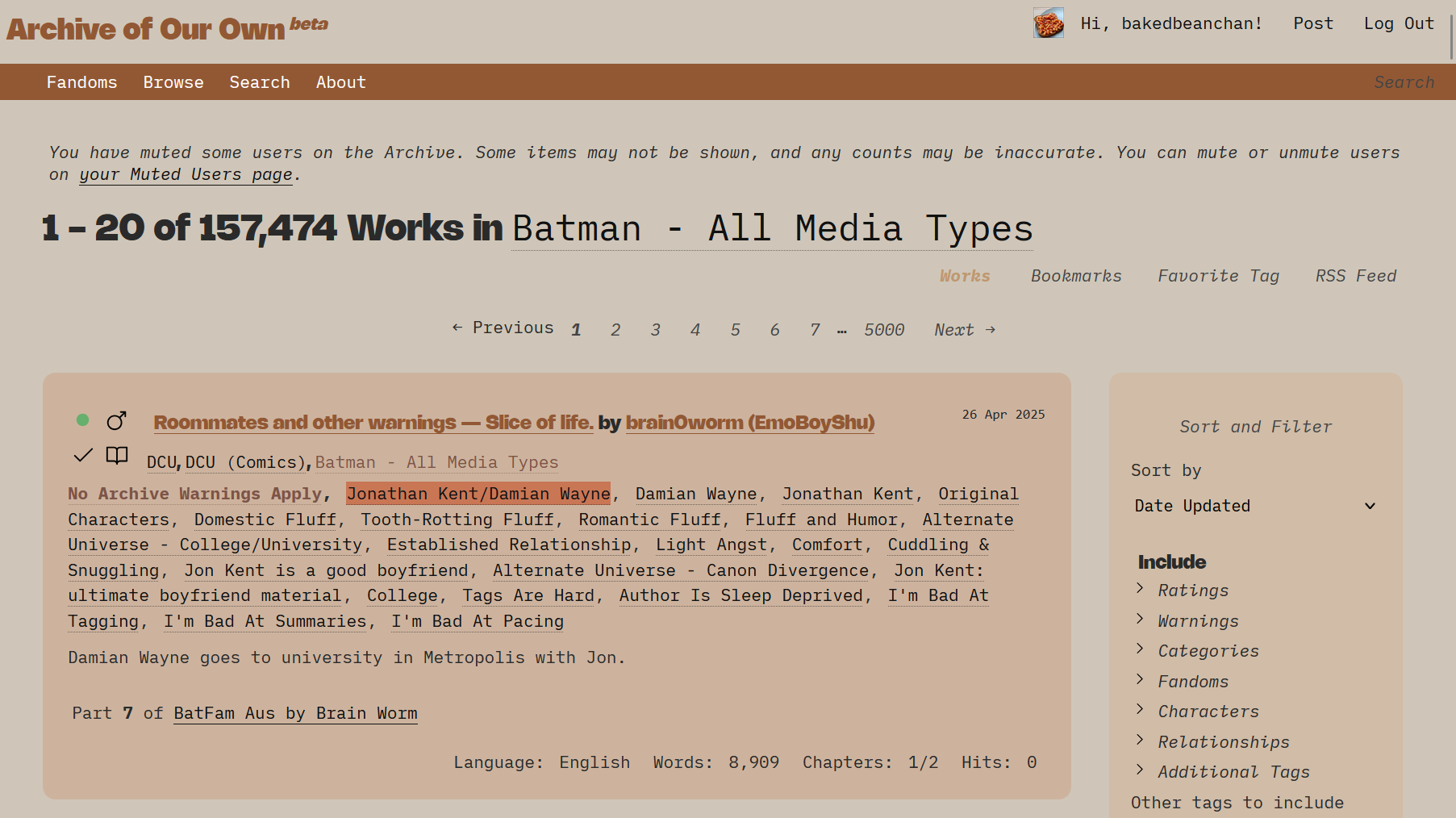
Task: Open the Sort by Date Updated dropdown
Action: [x=1255, y=506]
